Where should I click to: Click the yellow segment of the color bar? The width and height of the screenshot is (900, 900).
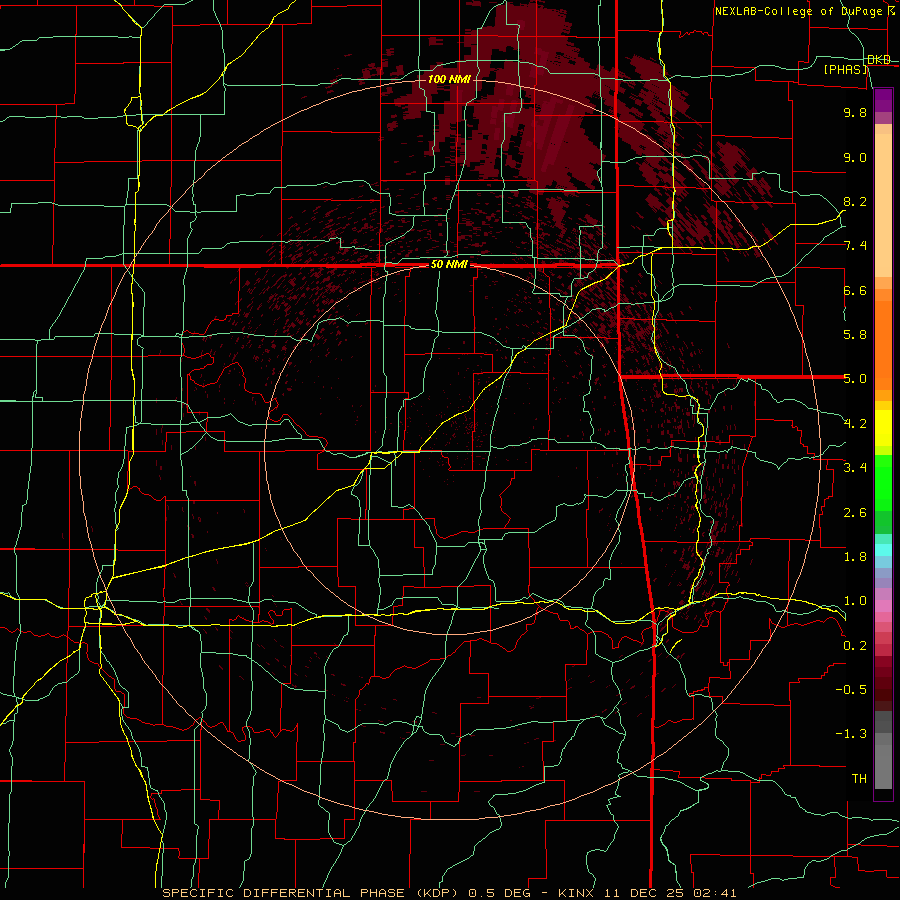pos(883,428)
